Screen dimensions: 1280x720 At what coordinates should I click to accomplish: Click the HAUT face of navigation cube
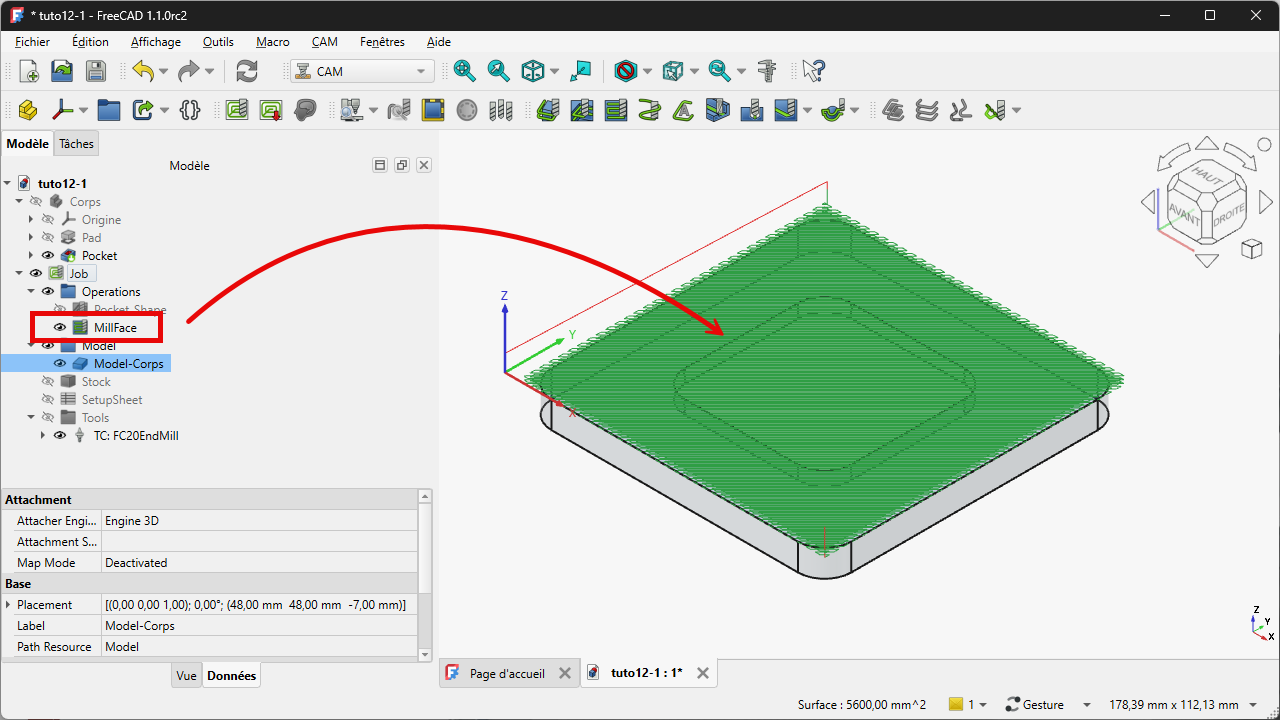[x=1206, y=176]
